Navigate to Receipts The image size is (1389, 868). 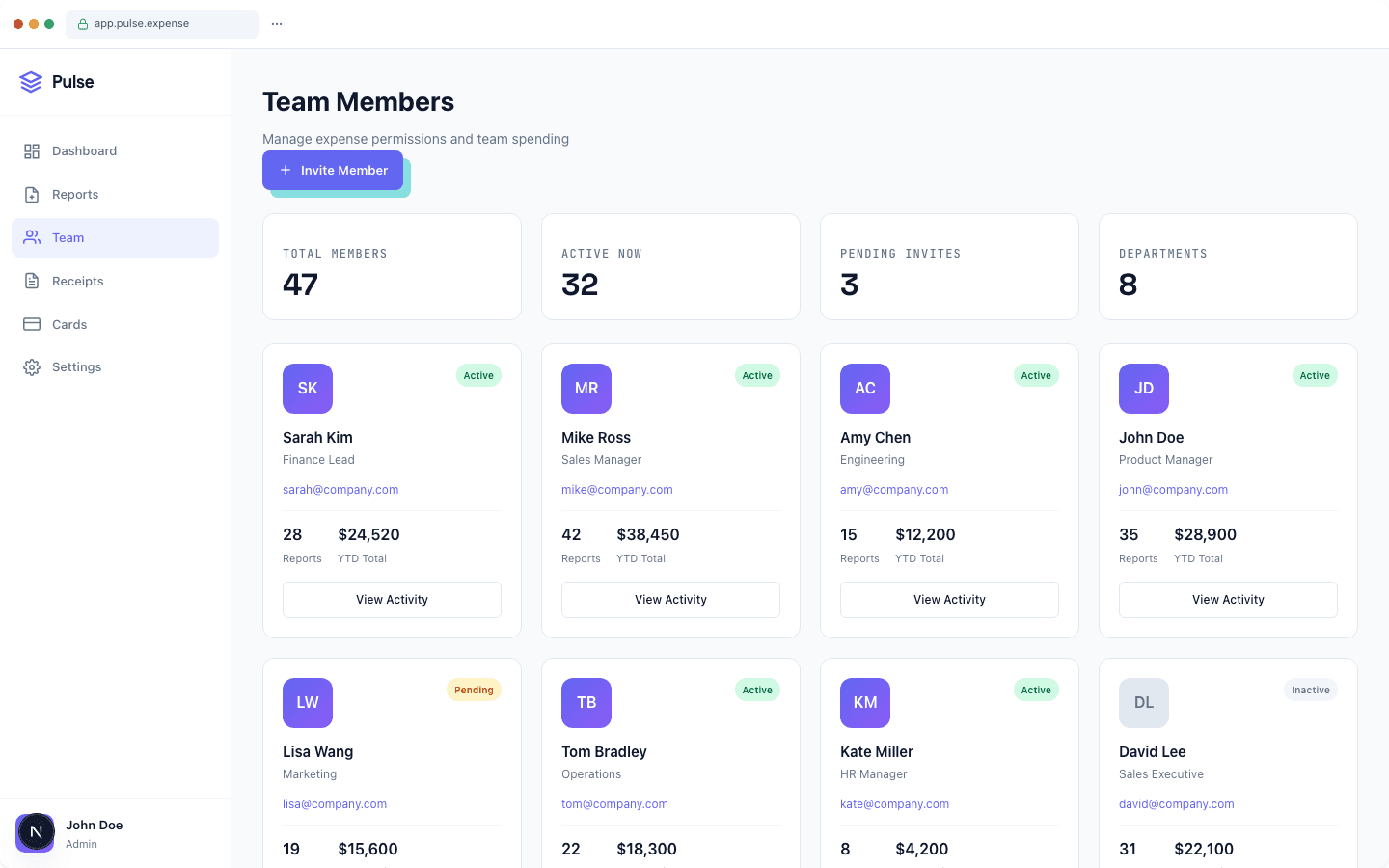115,281
